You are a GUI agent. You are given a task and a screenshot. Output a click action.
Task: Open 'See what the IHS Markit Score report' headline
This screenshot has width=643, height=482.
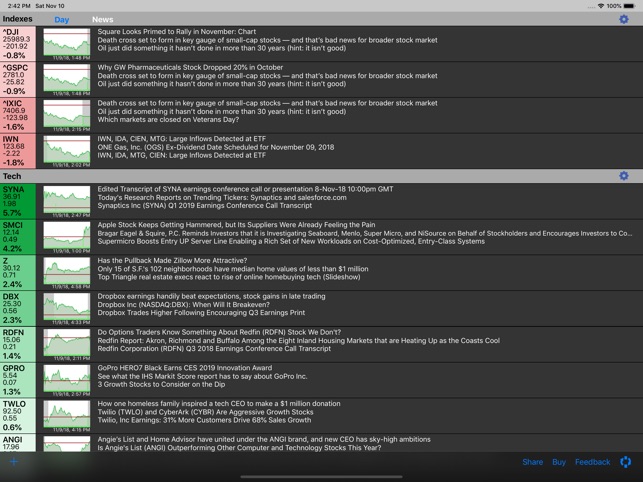[x=202, y=376]
